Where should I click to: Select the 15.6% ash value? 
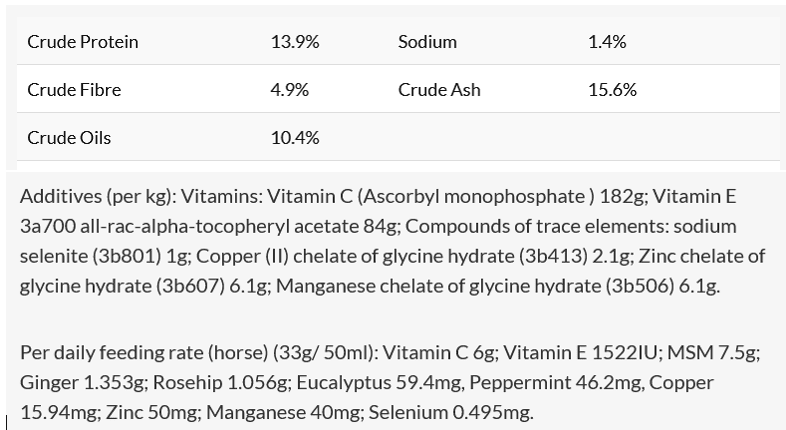point(612,90)
